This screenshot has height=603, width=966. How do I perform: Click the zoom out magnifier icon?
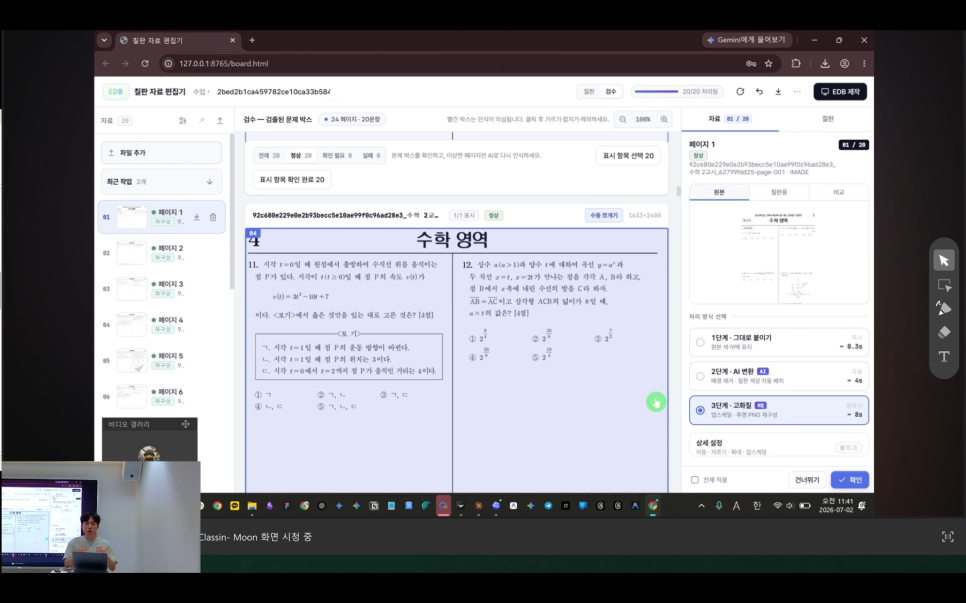point(623,119)
